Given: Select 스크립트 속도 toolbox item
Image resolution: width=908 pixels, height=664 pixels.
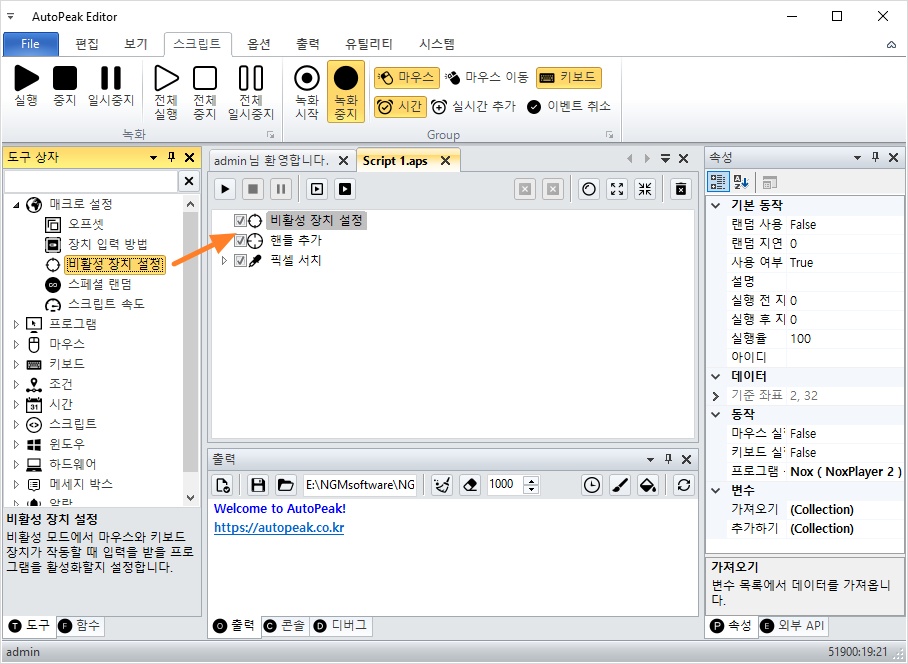Looking at the screenshot, I should (107, 304).
